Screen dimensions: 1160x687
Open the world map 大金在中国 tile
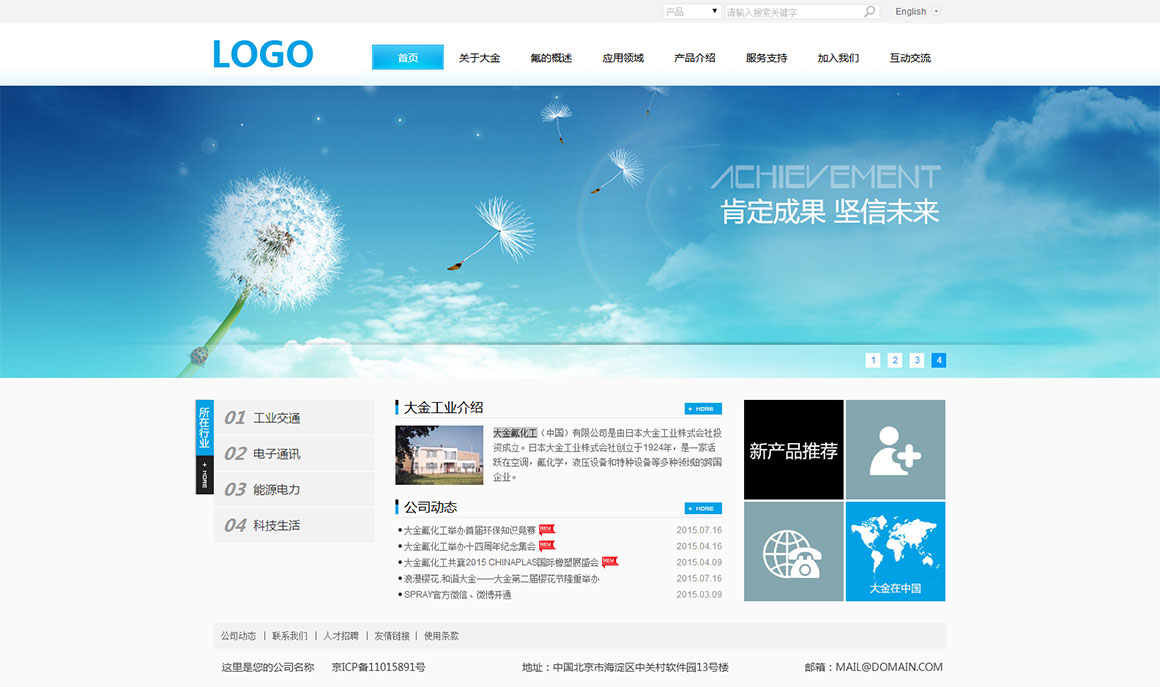(895, 552)
